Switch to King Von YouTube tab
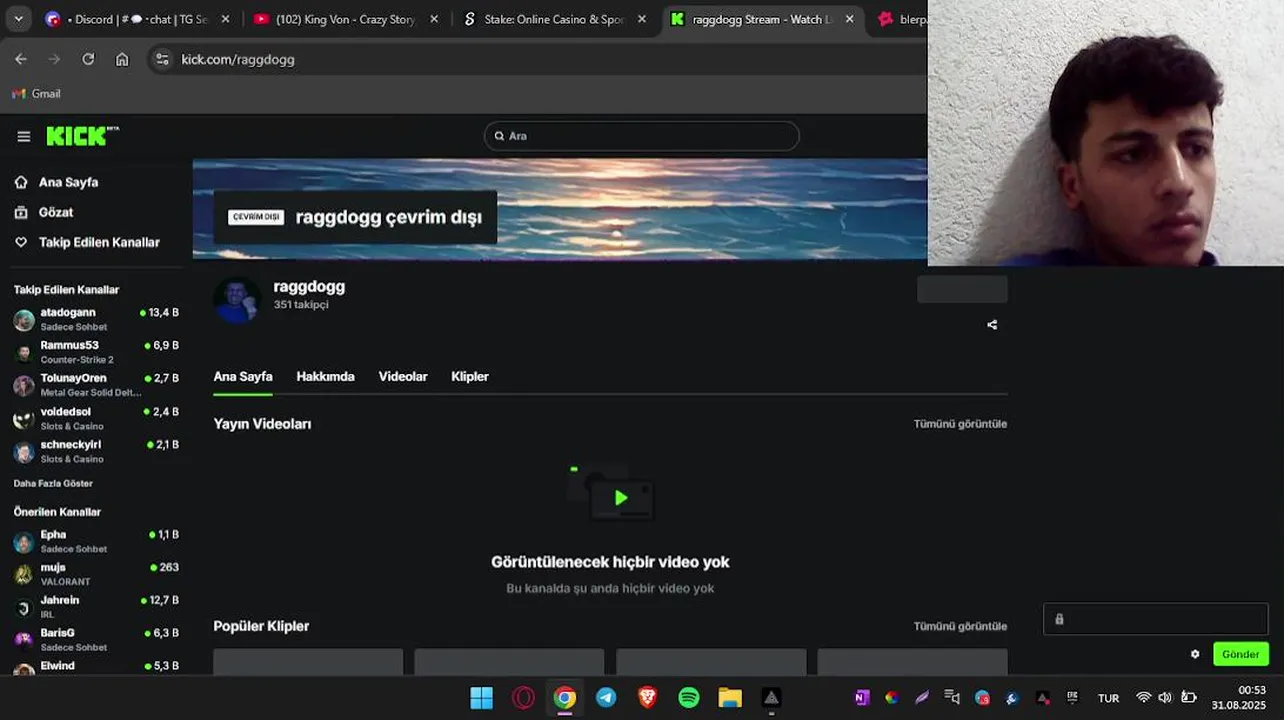The image size is (1284, 720). click(345, 19)
